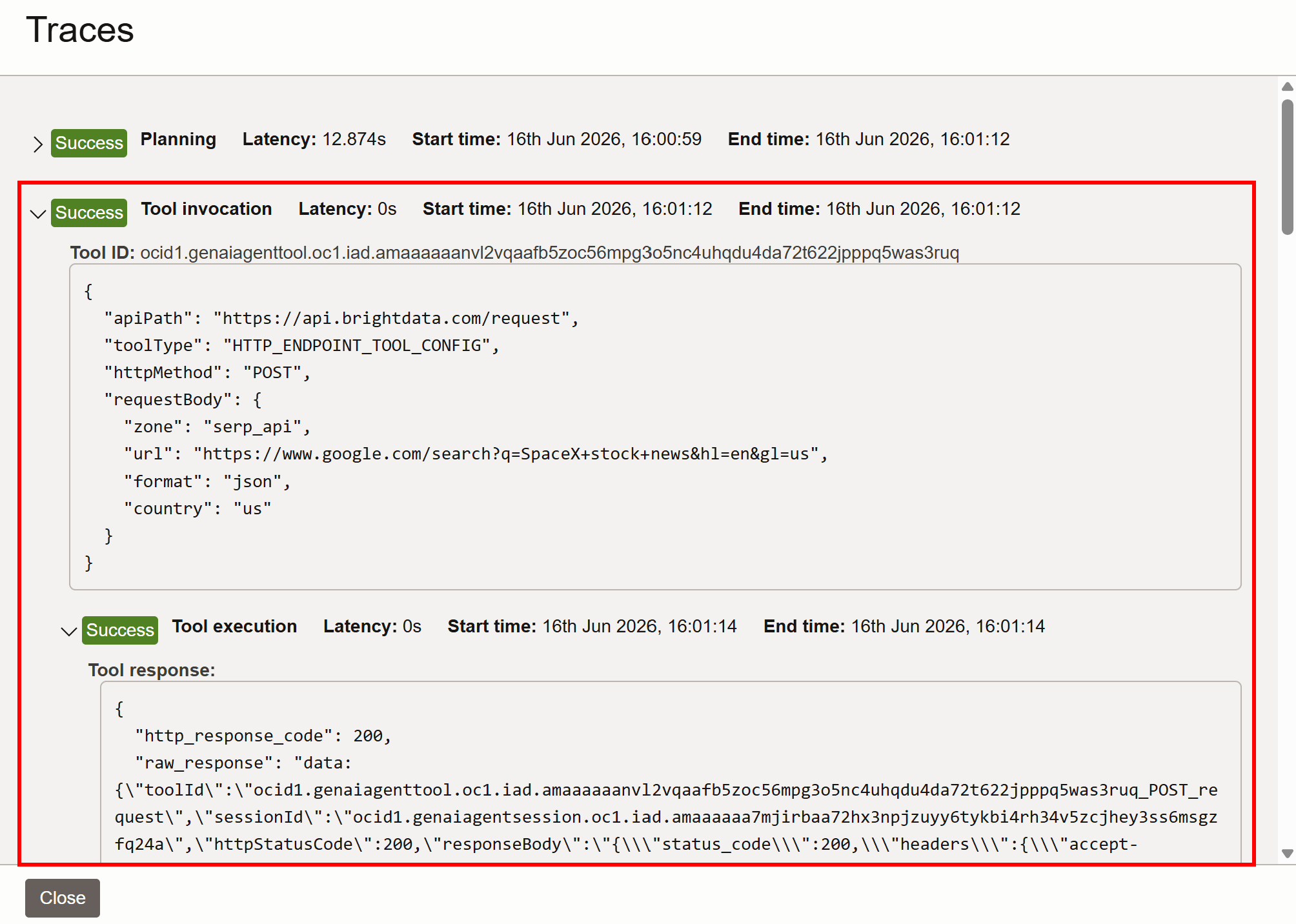Click the Tool invocation Latency 0s value
Viewport: 1296px width, 924px height.
[x=387, y=209]
